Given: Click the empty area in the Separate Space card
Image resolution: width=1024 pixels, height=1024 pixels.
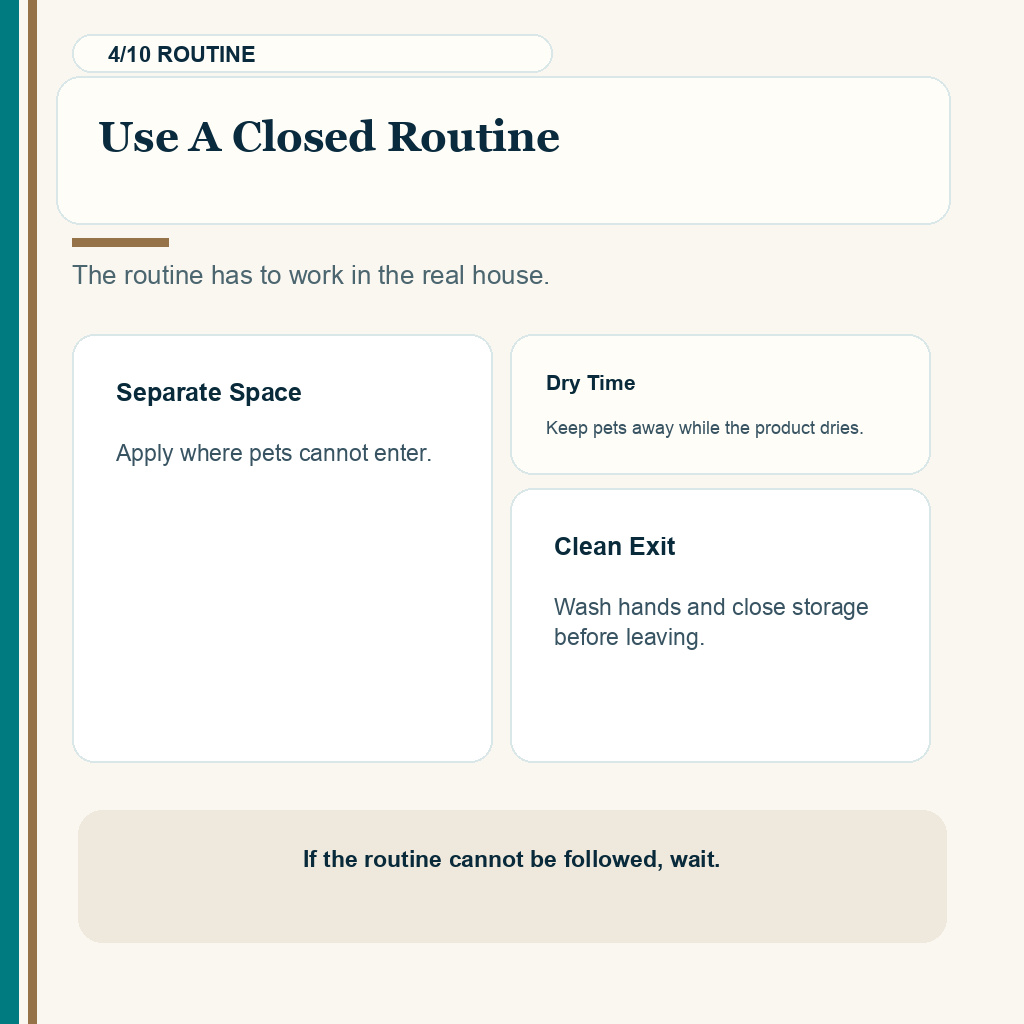Looking at the screenshot, I should pyautogui.click(x=282, y=614).
